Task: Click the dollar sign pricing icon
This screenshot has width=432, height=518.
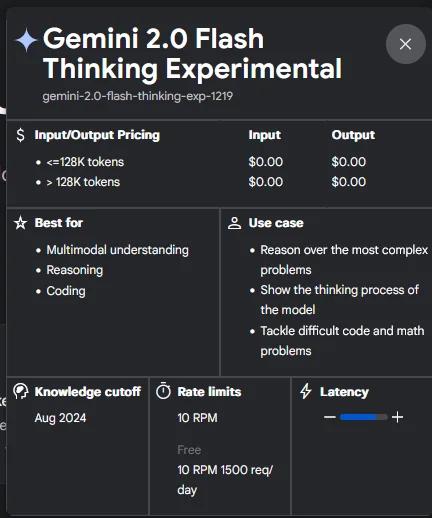Action: 20,135
